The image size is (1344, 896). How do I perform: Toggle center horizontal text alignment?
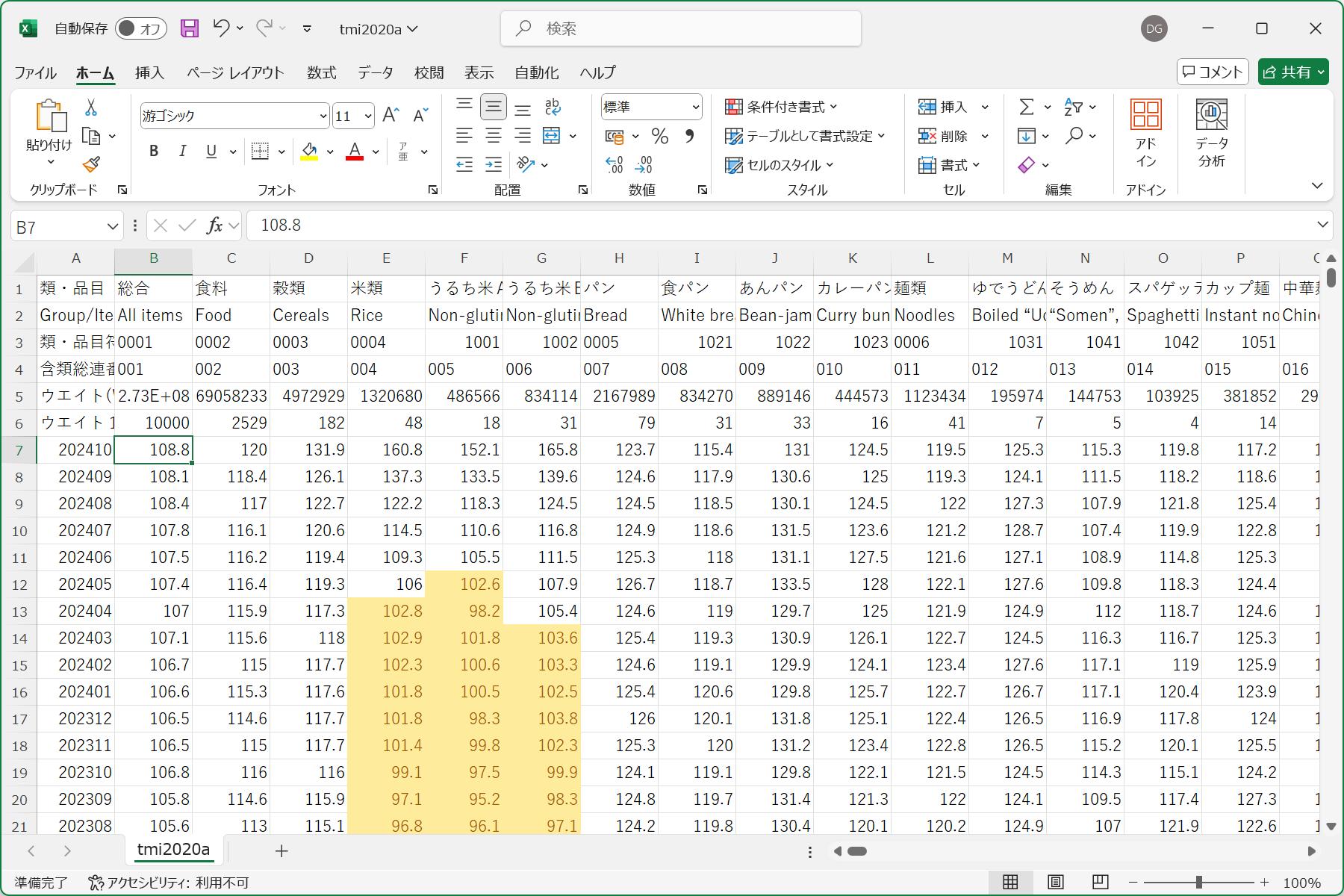pyautogui.click(x=494, y=135)
